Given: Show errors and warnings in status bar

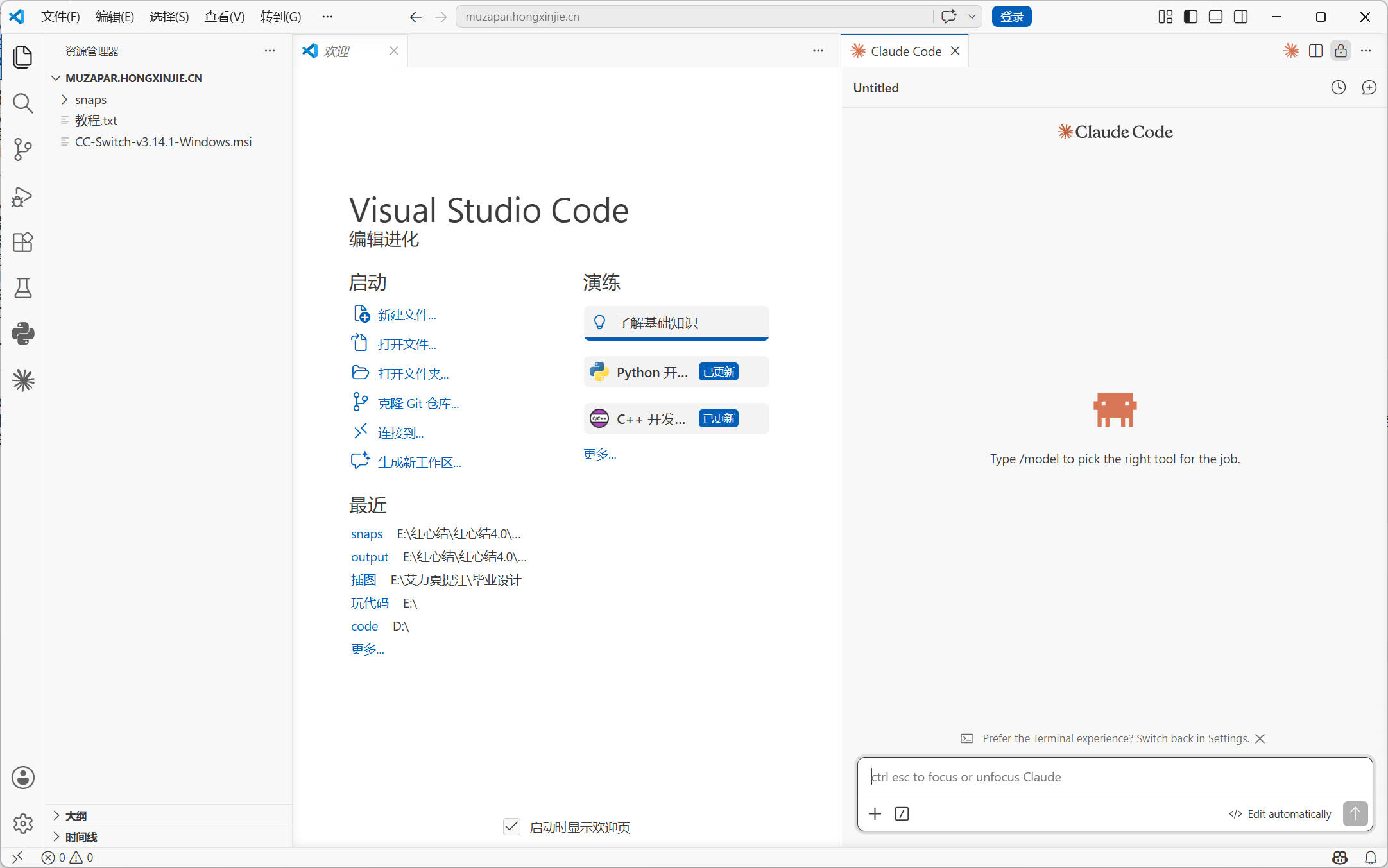Looking at the screenshot, I should 67,857.
